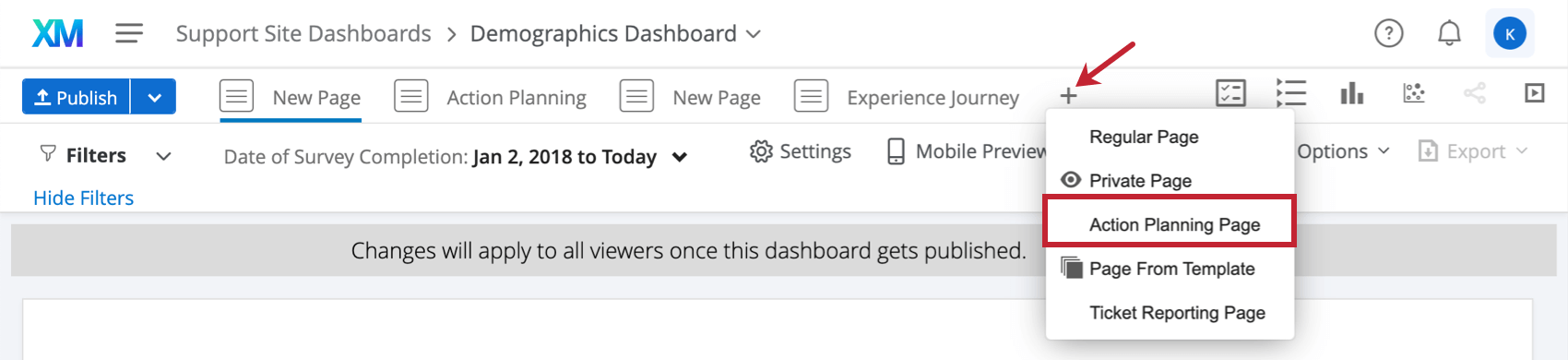Click the play preview icon
Image resolution: width=1568 pixels, height=360 pixels.
point(1535,93)
